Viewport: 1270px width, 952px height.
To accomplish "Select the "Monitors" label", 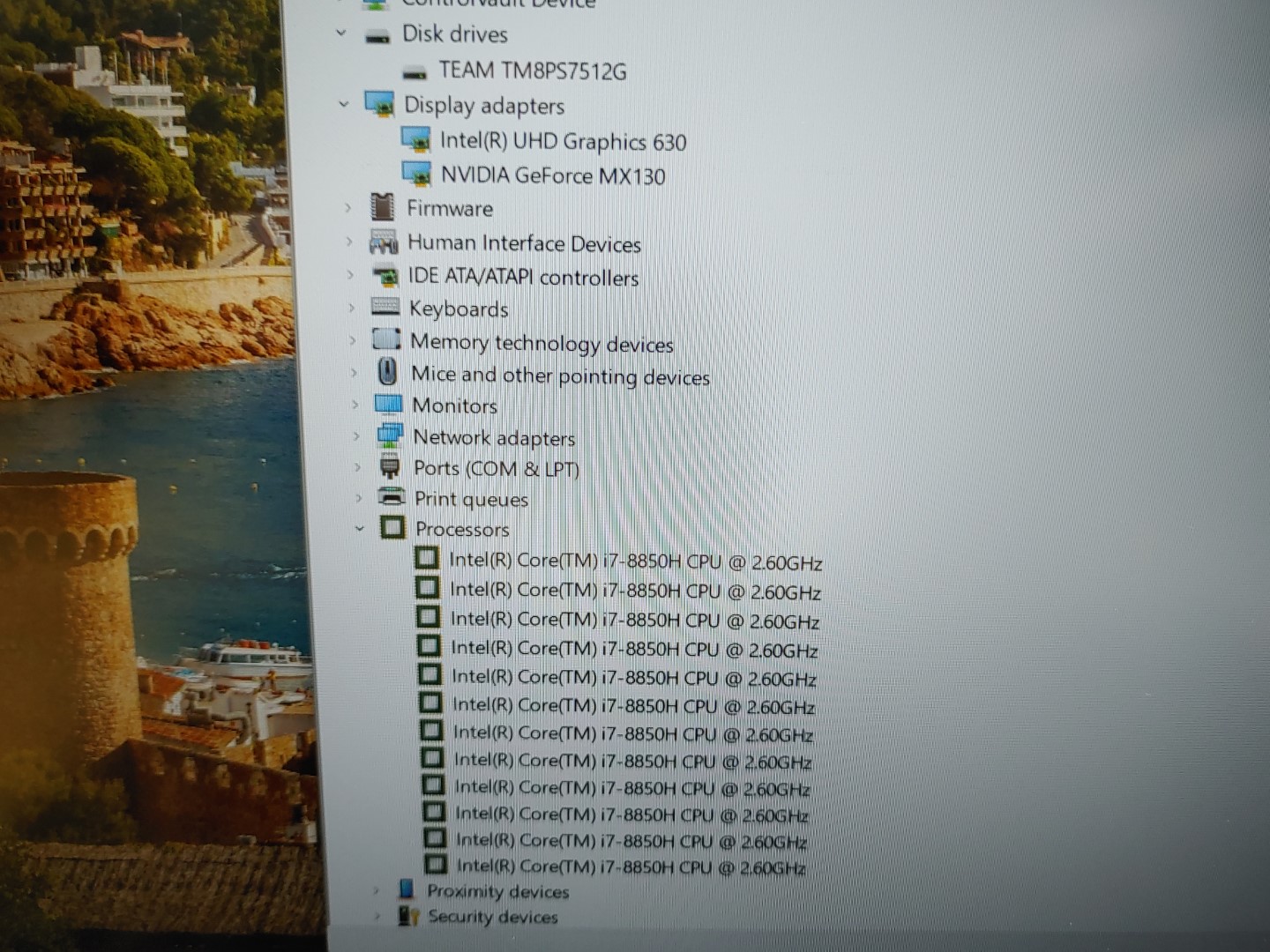I will point(455,405).
